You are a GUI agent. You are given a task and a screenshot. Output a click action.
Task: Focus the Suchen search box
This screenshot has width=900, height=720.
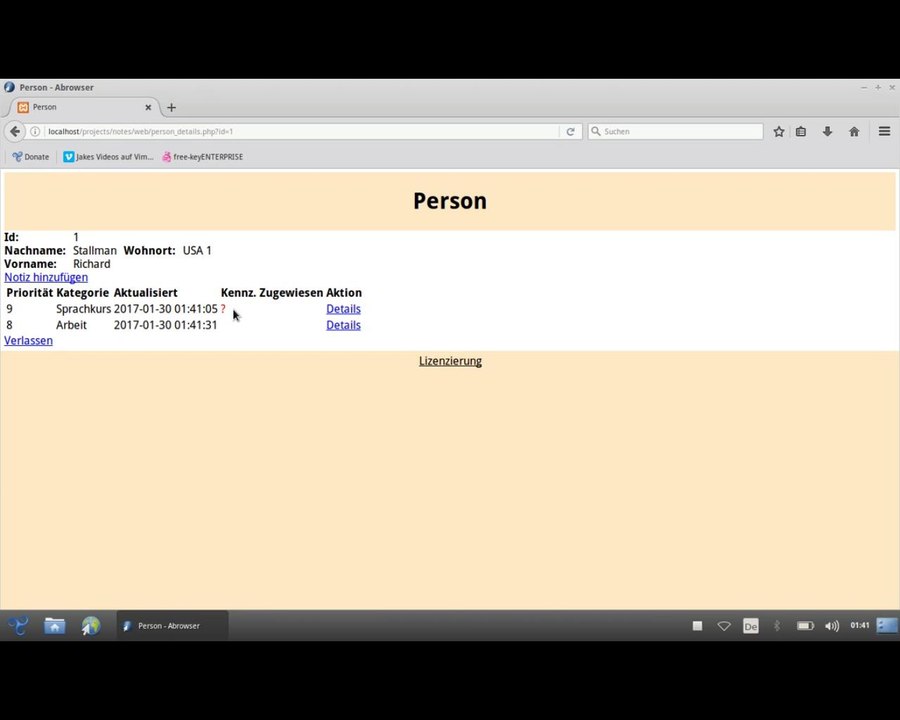[x=675, y=131]
